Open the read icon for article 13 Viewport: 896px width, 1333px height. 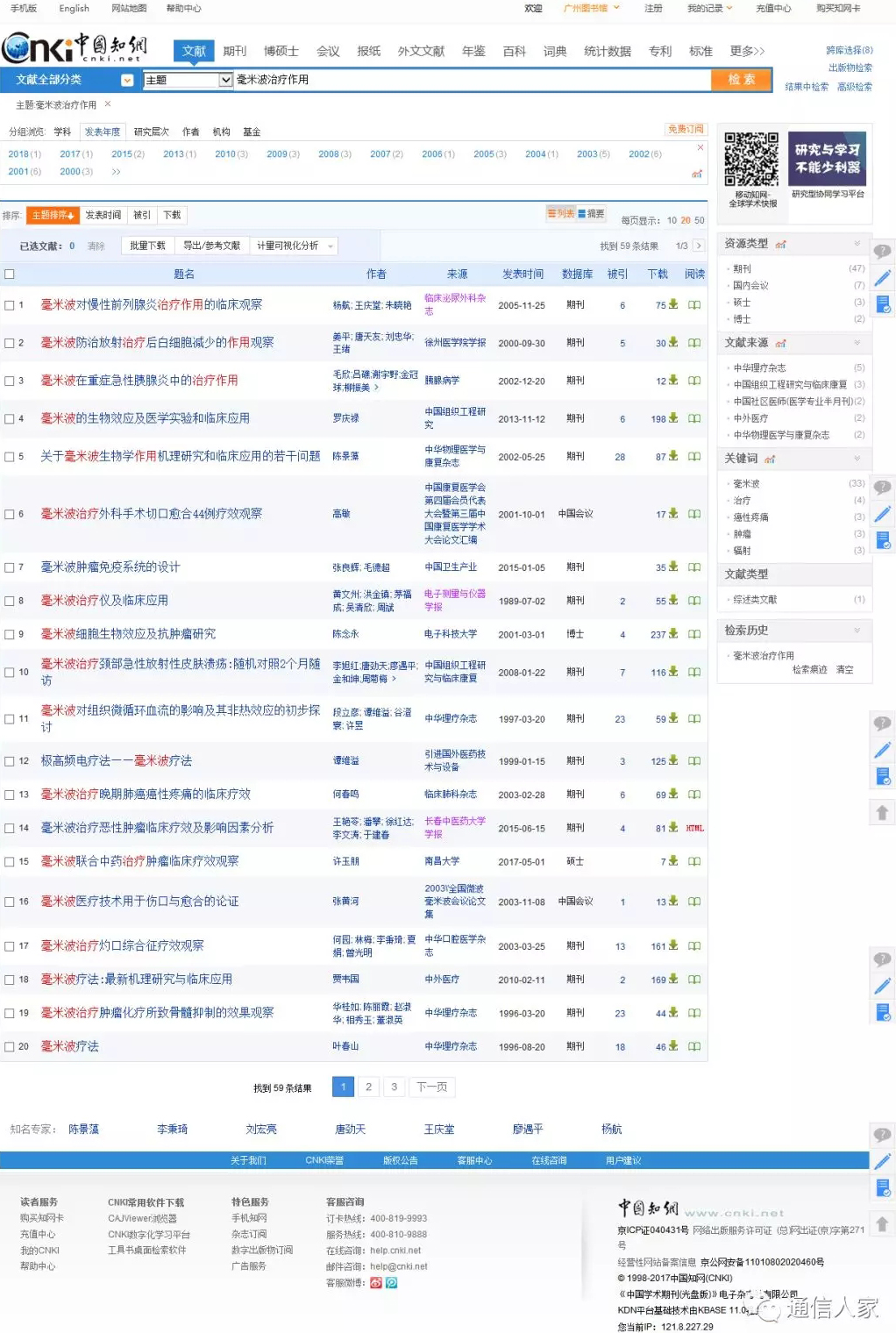[x=694, y=795]
